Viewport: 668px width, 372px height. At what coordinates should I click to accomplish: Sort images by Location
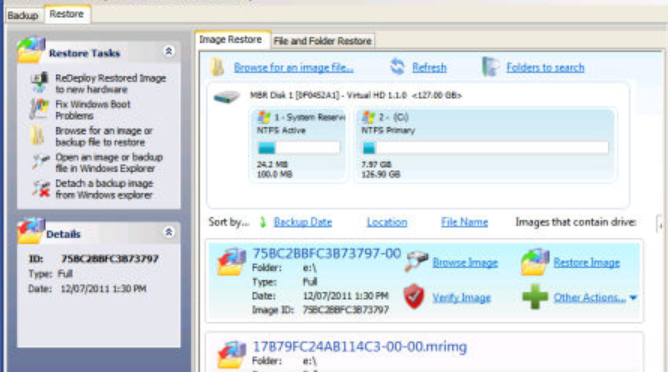point(387,222)
